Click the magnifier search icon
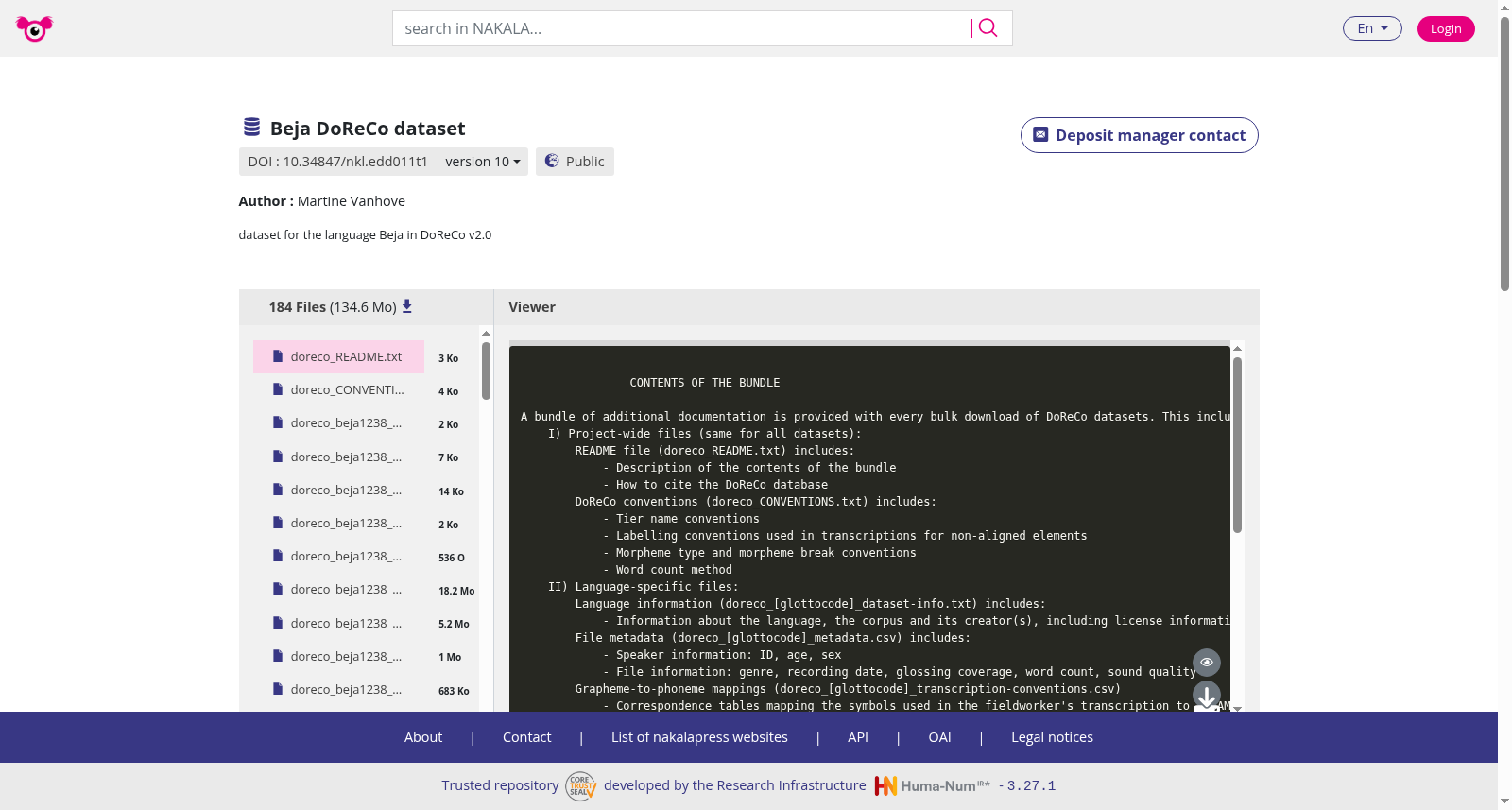 [988, 28]
